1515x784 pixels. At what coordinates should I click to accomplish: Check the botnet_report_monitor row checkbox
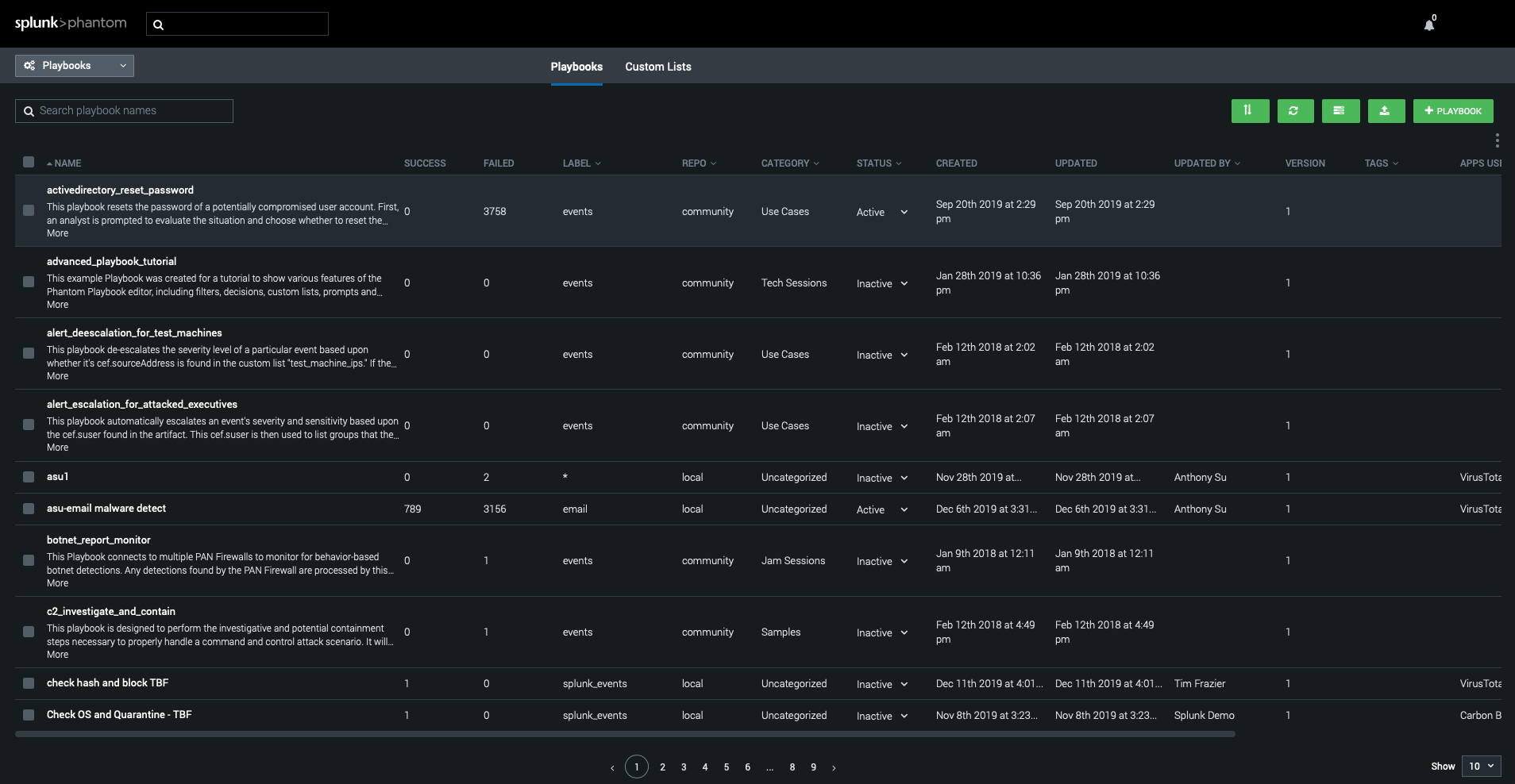(x=29, y=560)
